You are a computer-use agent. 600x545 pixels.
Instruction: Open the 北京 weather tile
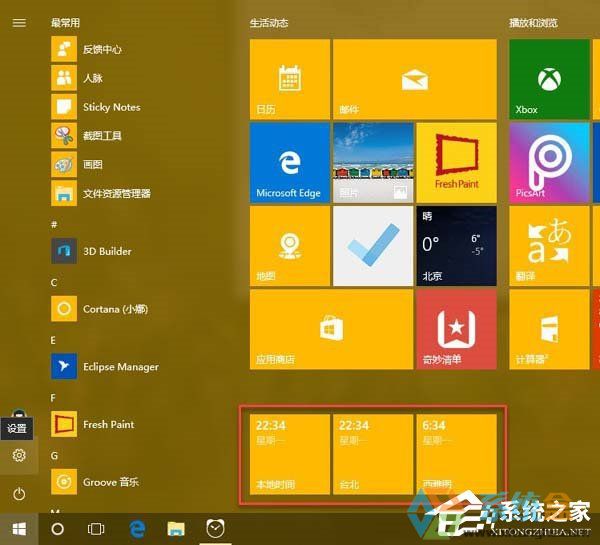pyautogui.click(x=457, y=246)
